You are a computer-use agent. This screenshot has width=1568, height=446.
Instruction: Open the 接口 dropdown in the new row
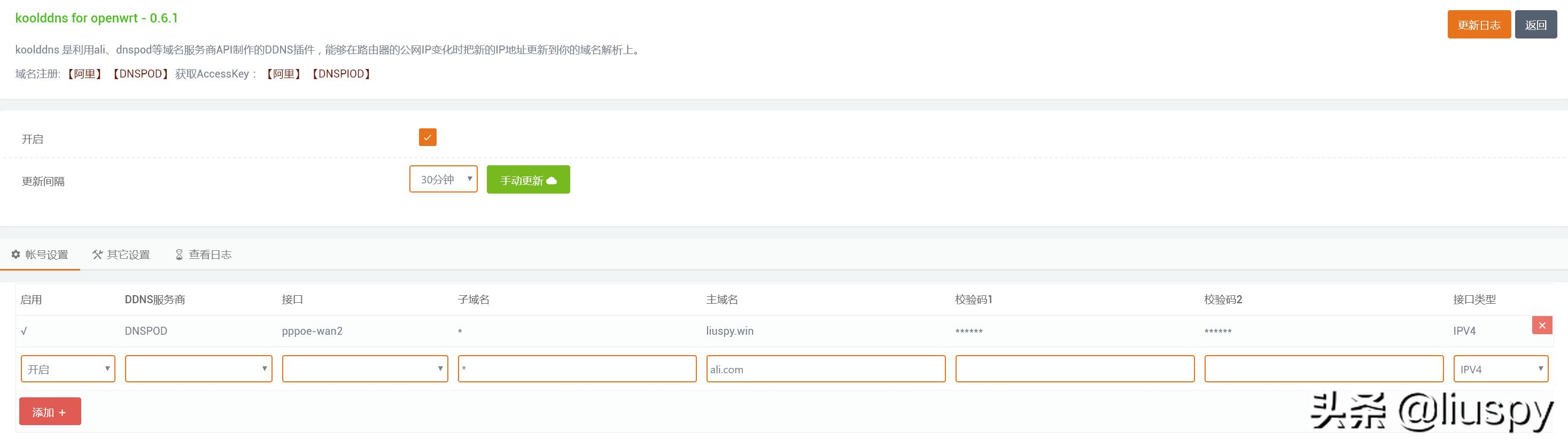point(364,368)
